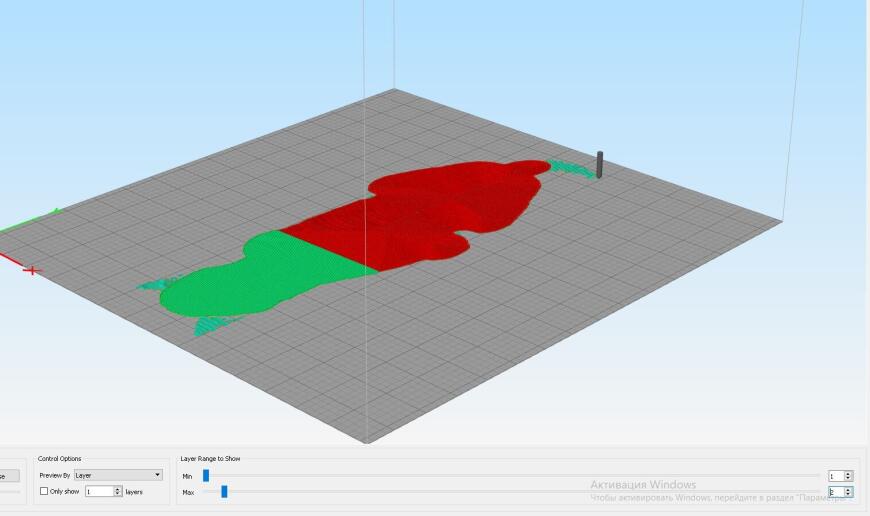Decrease the Max layer value with down arrow

pos(848,494)
